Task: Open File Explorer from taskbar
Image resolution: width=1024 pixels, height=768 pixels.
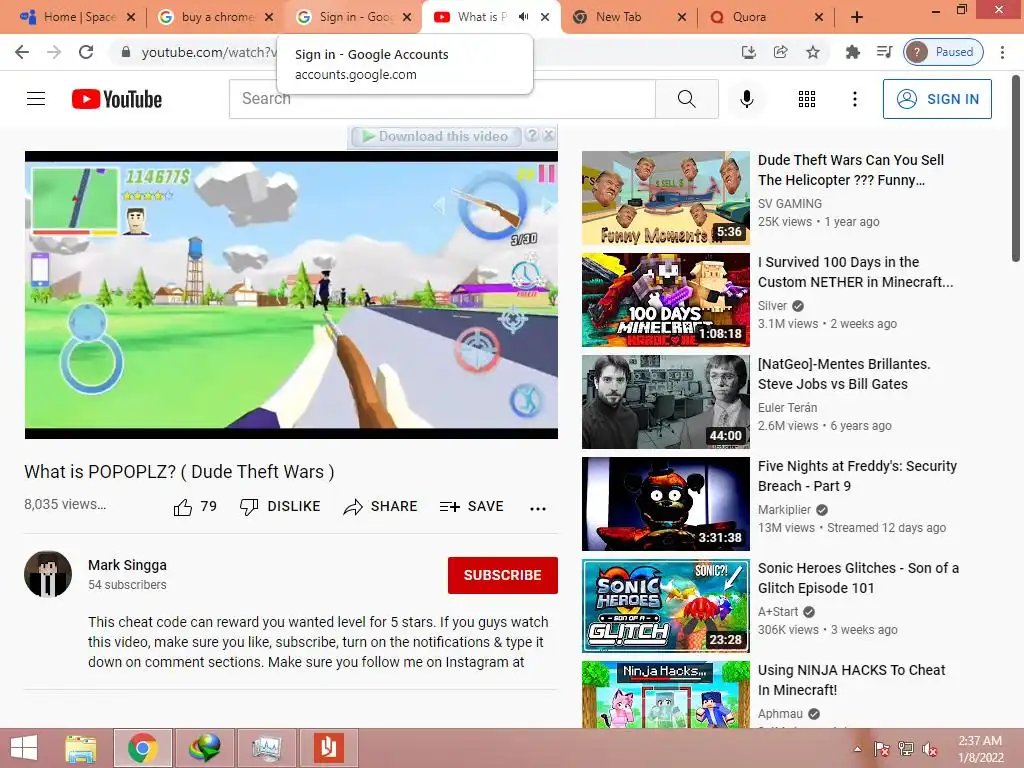Action: point(80,748)
